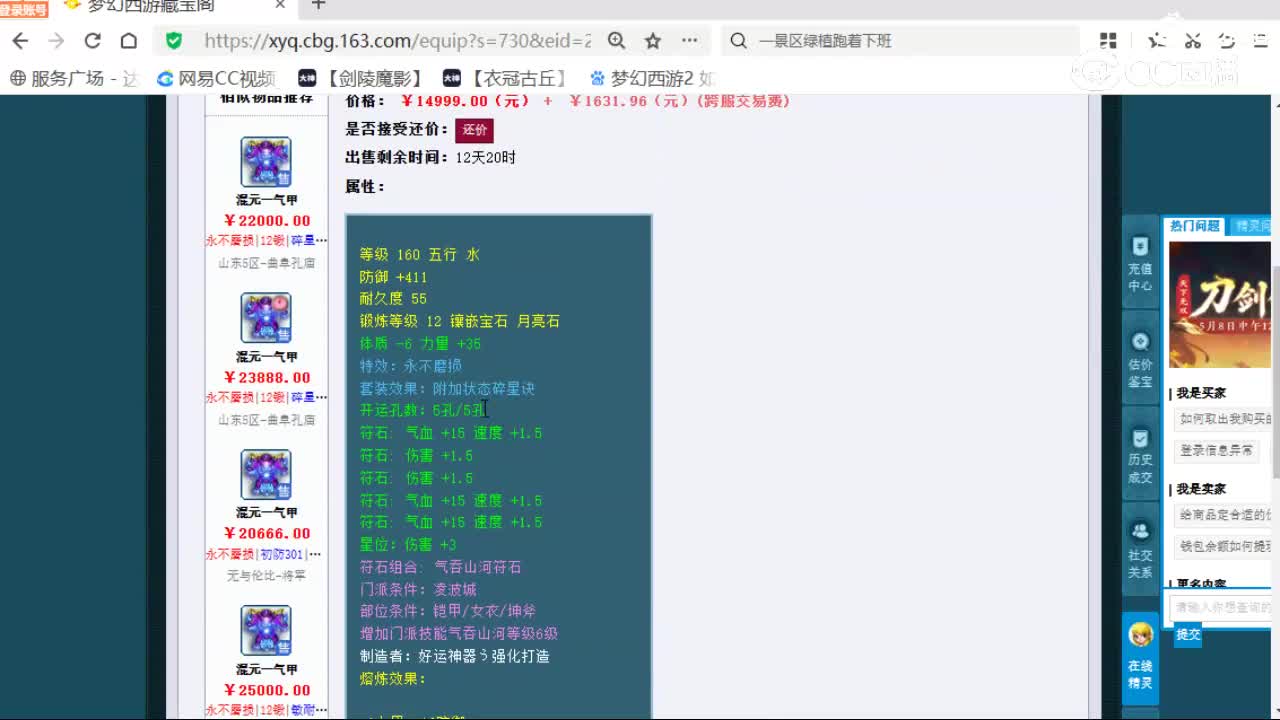Open the 充值中心 sidebar icon

tap(1140, 262)
